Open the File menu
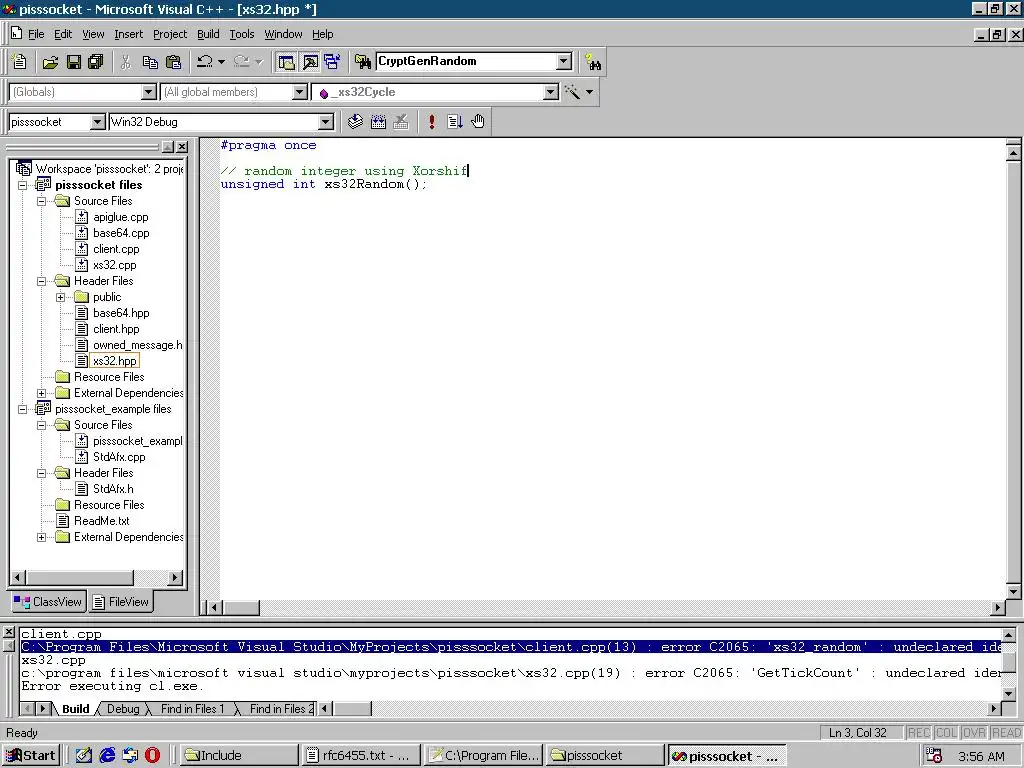This screenshot has width=1024, height=768. coord(36,34)
